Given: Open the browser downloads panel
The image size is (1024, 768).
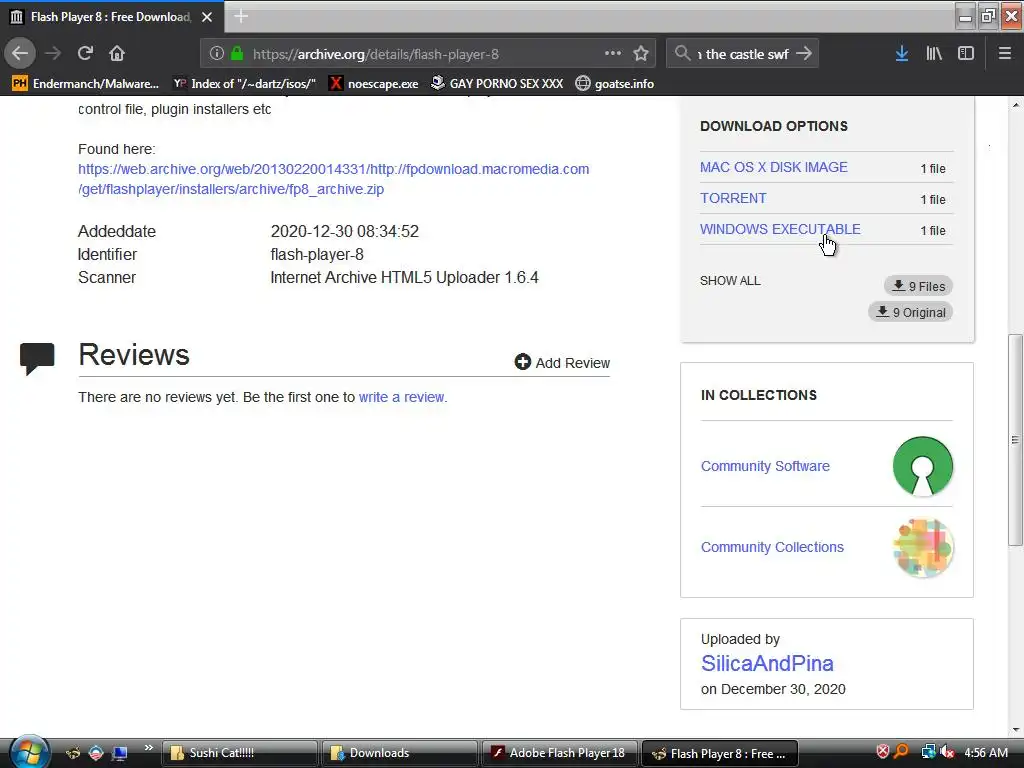Looking at the screenshot, I should (x=902, y=54).
